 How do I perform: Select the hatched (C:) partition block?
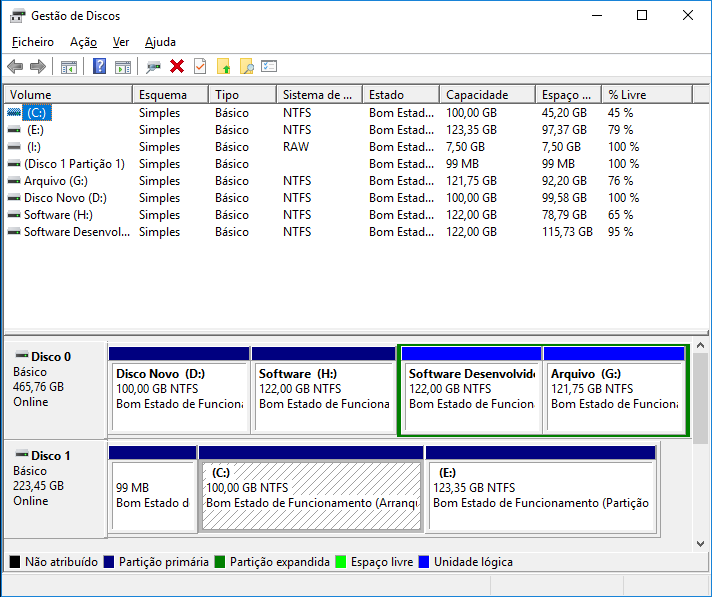(311, 489)
